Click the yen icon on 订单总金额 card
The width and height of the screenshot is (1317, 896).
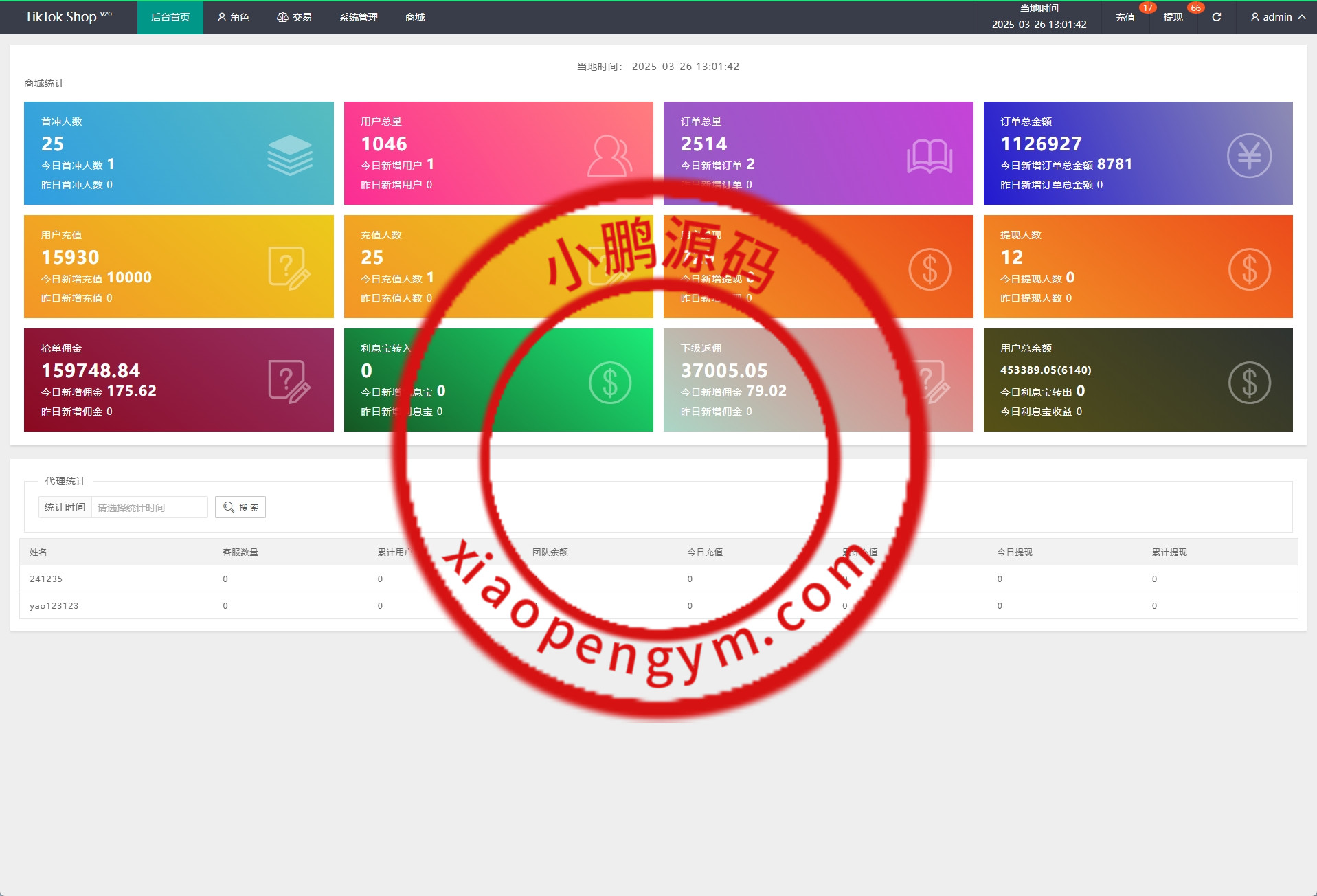1248,155
